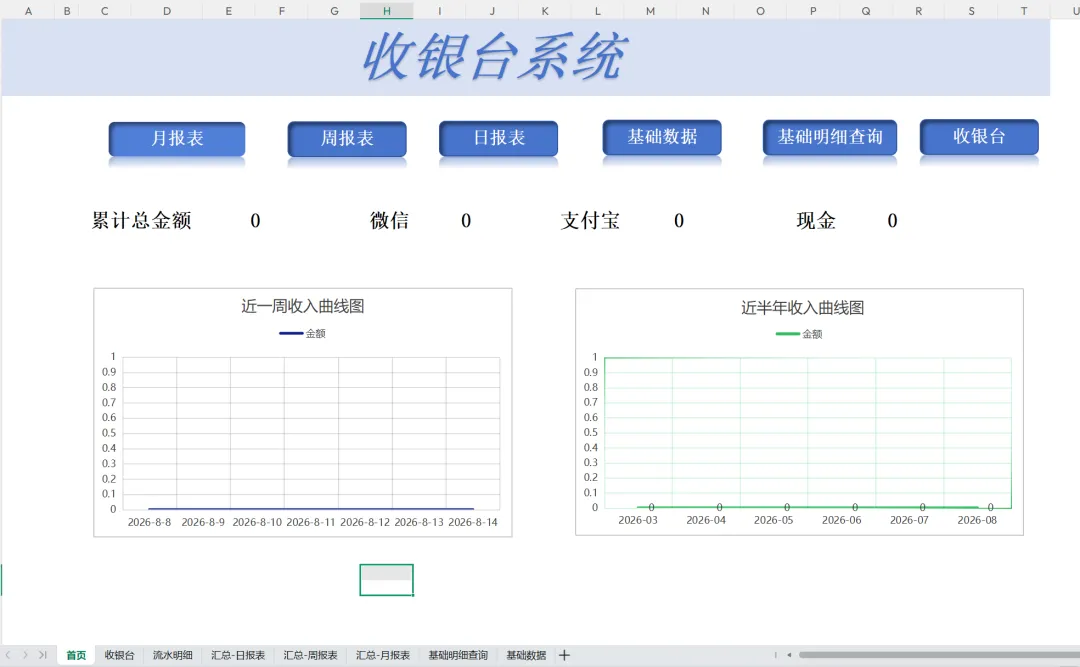Open the 周报表 weekly report button
Viewport: 1080px width, 667px height.
pos(347,138)
